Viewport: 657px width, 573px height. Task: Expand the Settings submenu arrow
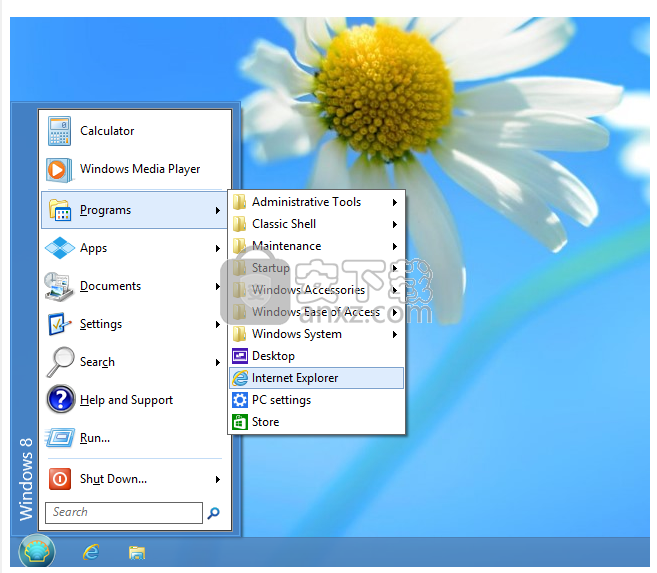pyautogui.click(x=218, y=325)
